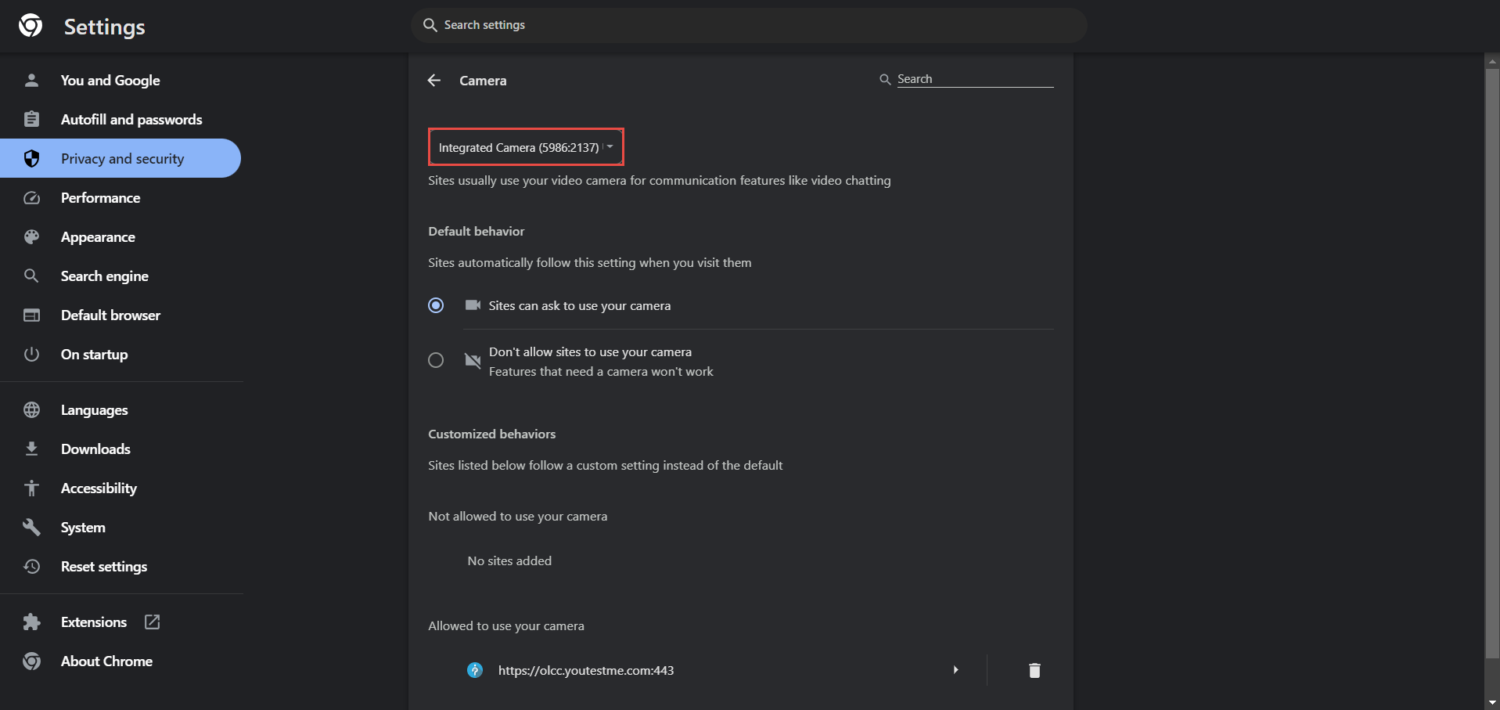1500x710 pixels.
Task: Click the Appearance palette icon
Action: (32, 237)
